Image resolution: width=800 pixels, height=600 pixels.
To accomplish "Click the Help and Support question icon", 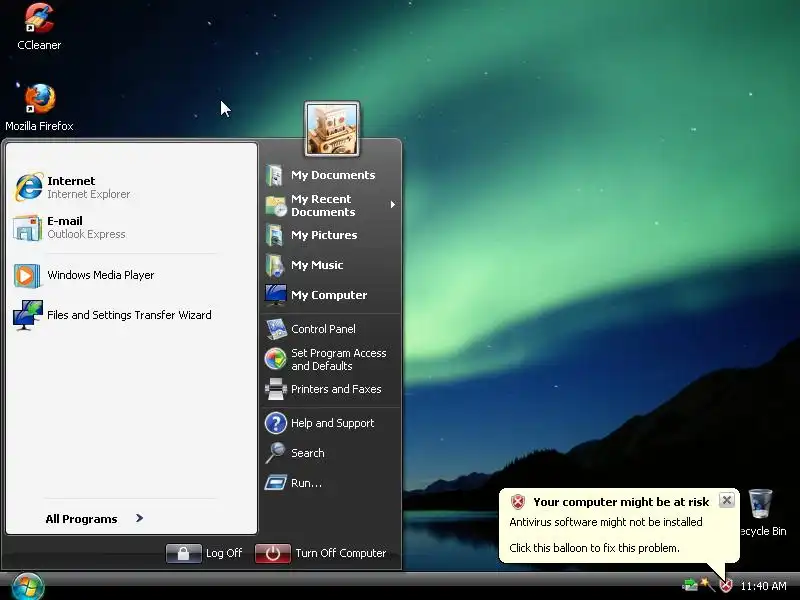I will point(276,423).
